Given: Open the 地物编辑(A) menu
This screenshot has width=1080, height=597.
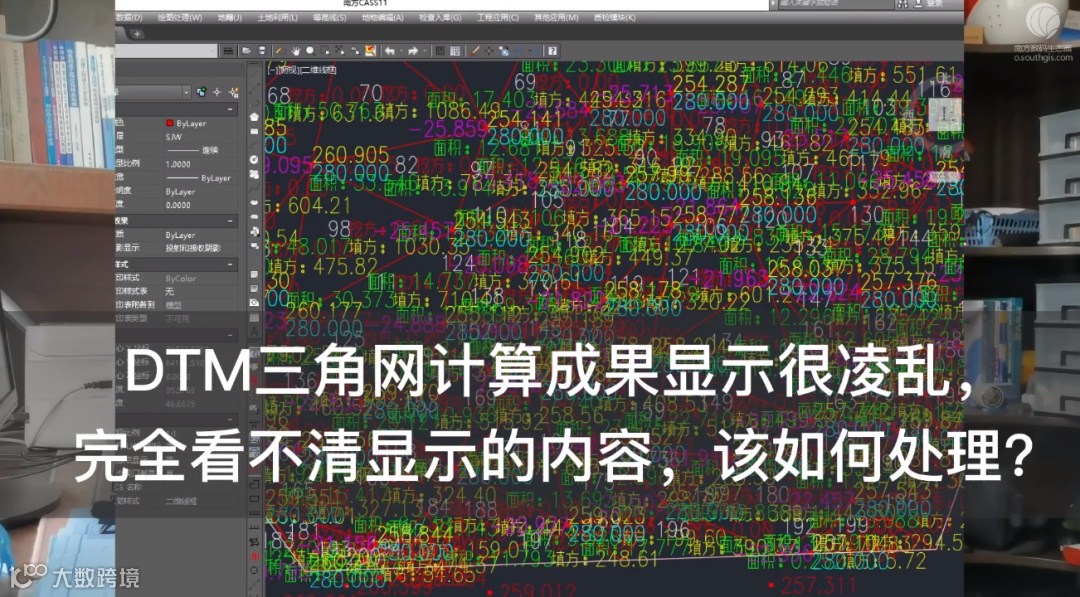Looking at the screenshot, I should (382, 17).
